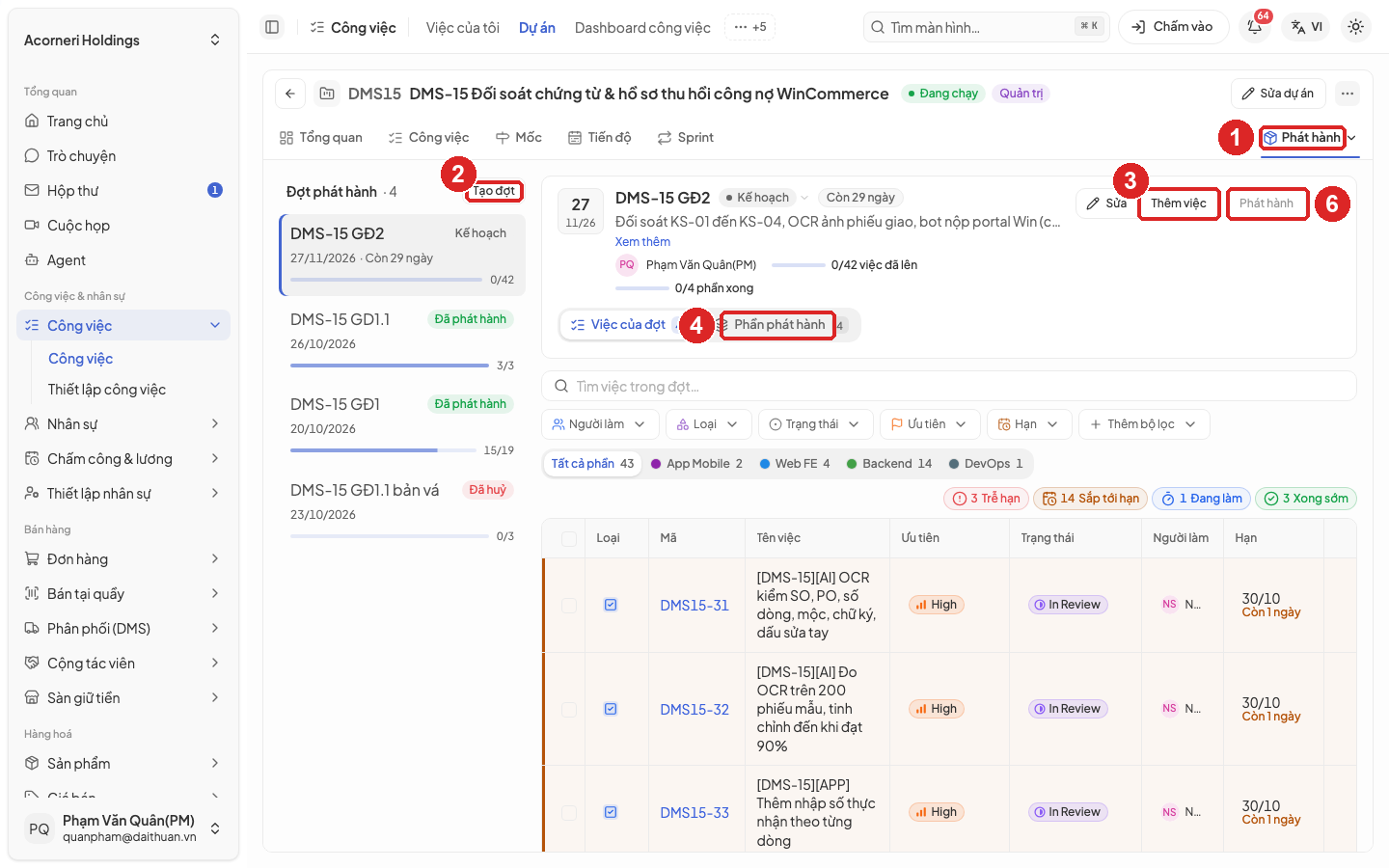The image size is (1389, 868).
Task: Click the Tìm màn hình search box
Action: coord(986,27)
